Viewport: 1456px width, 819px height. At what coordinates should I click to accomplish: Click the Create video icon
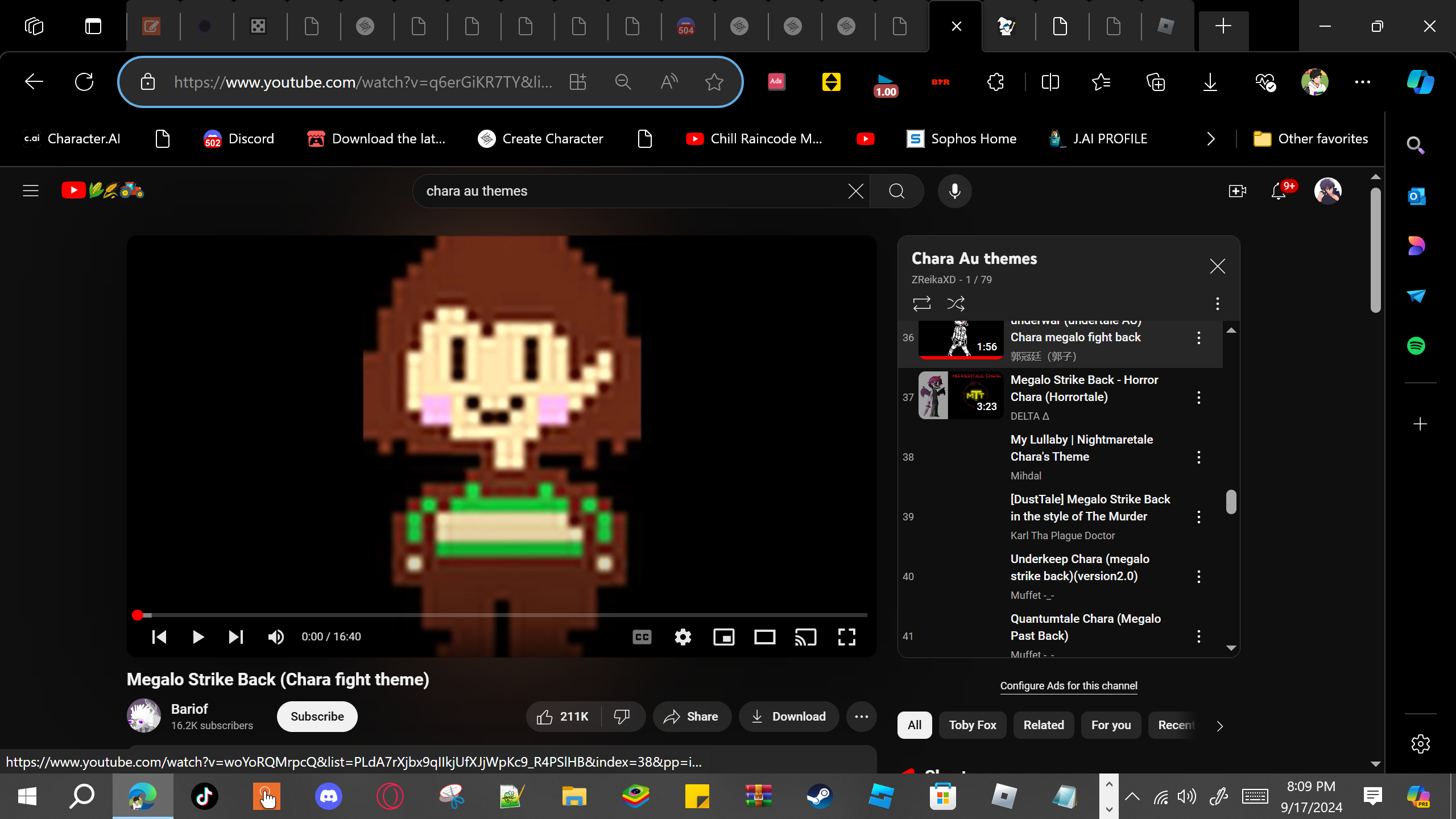click(1237, 191)
